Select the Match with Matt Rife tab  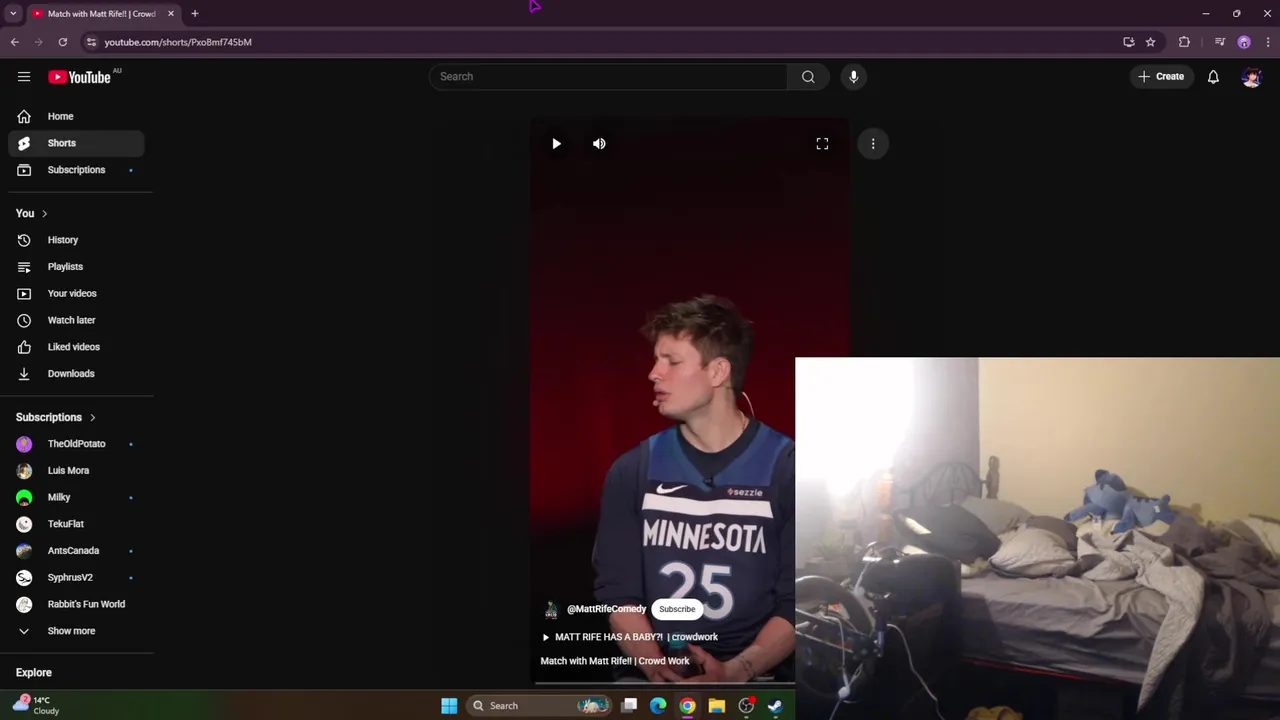(102, 14)
